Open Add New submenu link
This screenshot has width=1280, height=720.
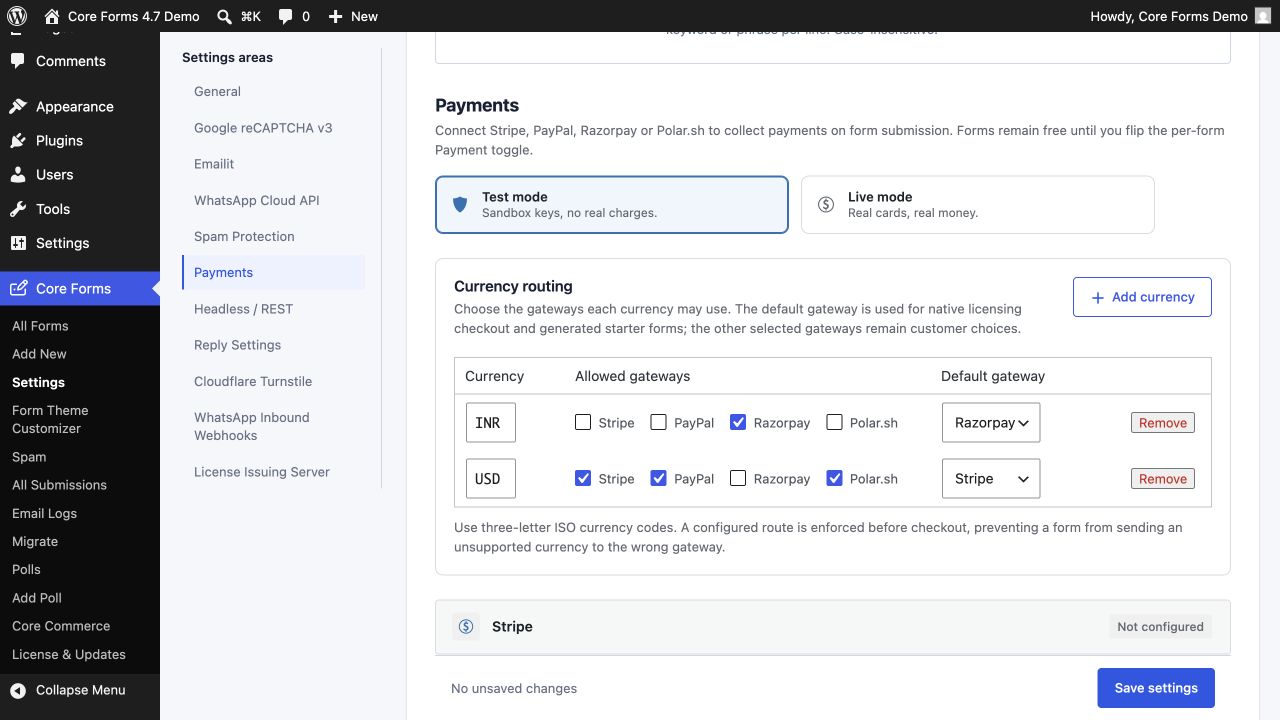[x=39, y=354]
